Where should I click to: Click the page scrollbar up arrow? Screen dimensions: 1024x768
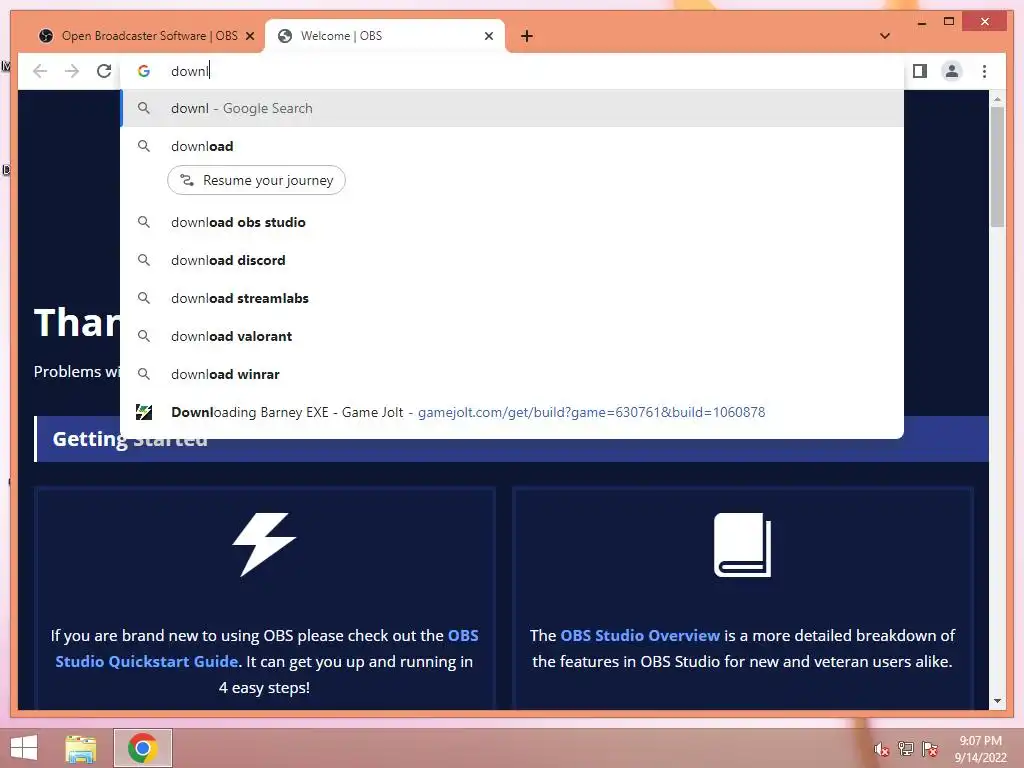click(x=997, y=99)
